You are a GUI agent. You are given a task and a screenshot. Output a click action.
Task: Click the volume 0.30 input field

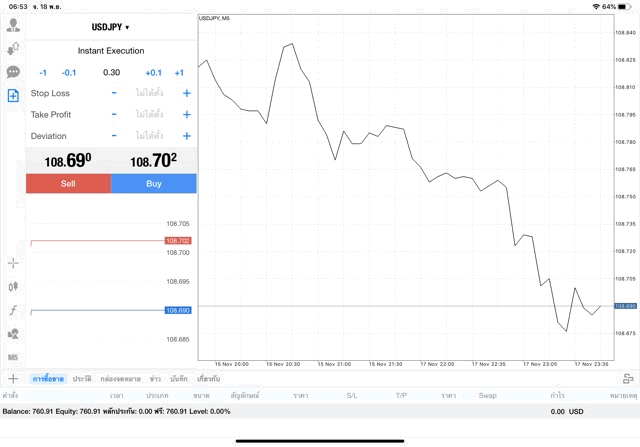(x=111, y=72)
